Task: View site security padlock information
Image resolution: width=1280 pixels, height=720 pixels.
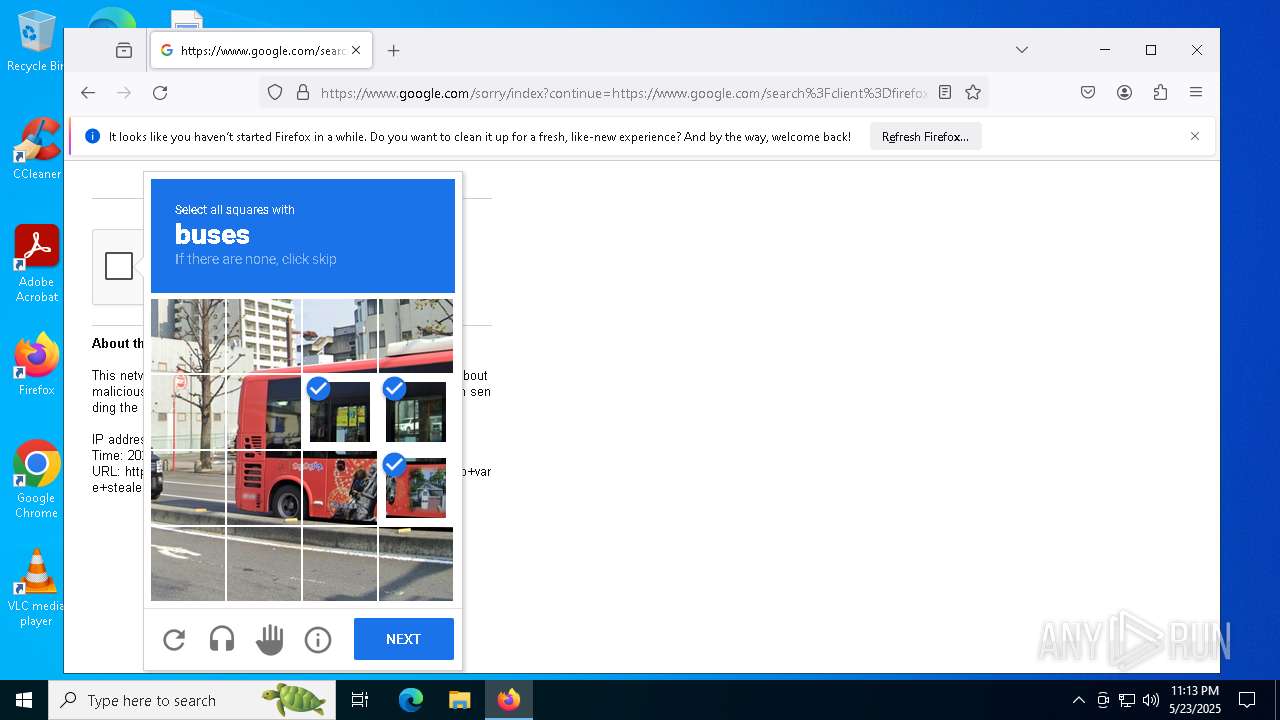Action: pyautogui.click(x=303, y=93)
